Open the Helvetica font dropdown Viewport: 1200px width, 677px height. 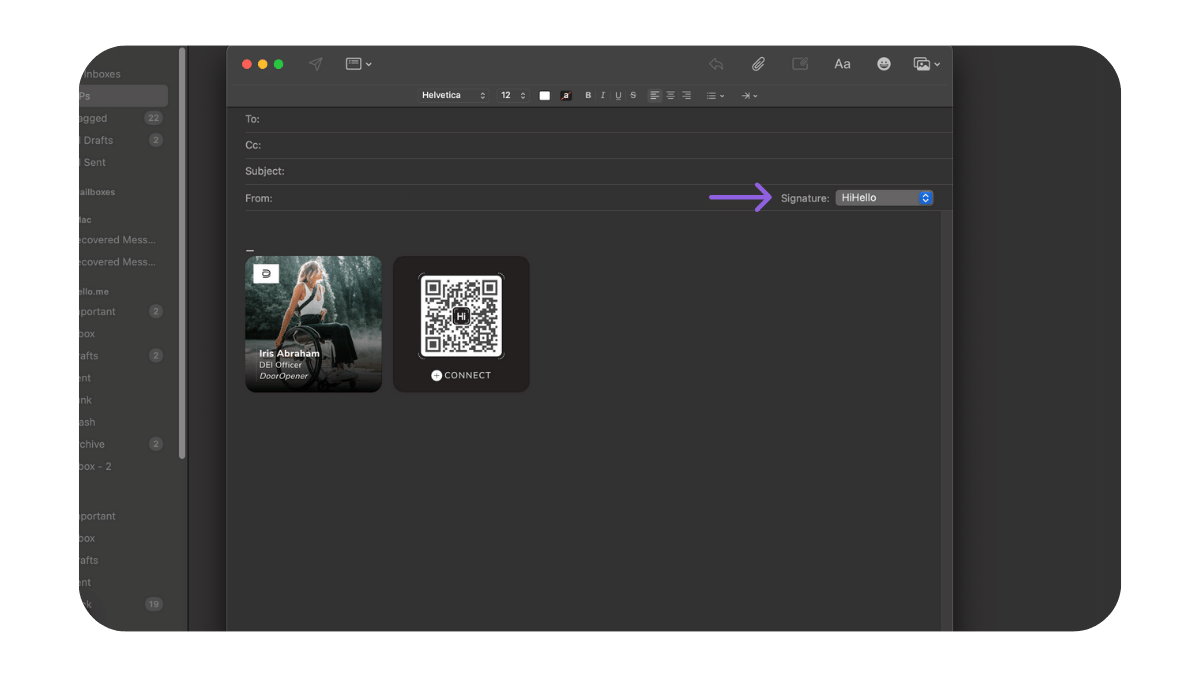[453, 96]
